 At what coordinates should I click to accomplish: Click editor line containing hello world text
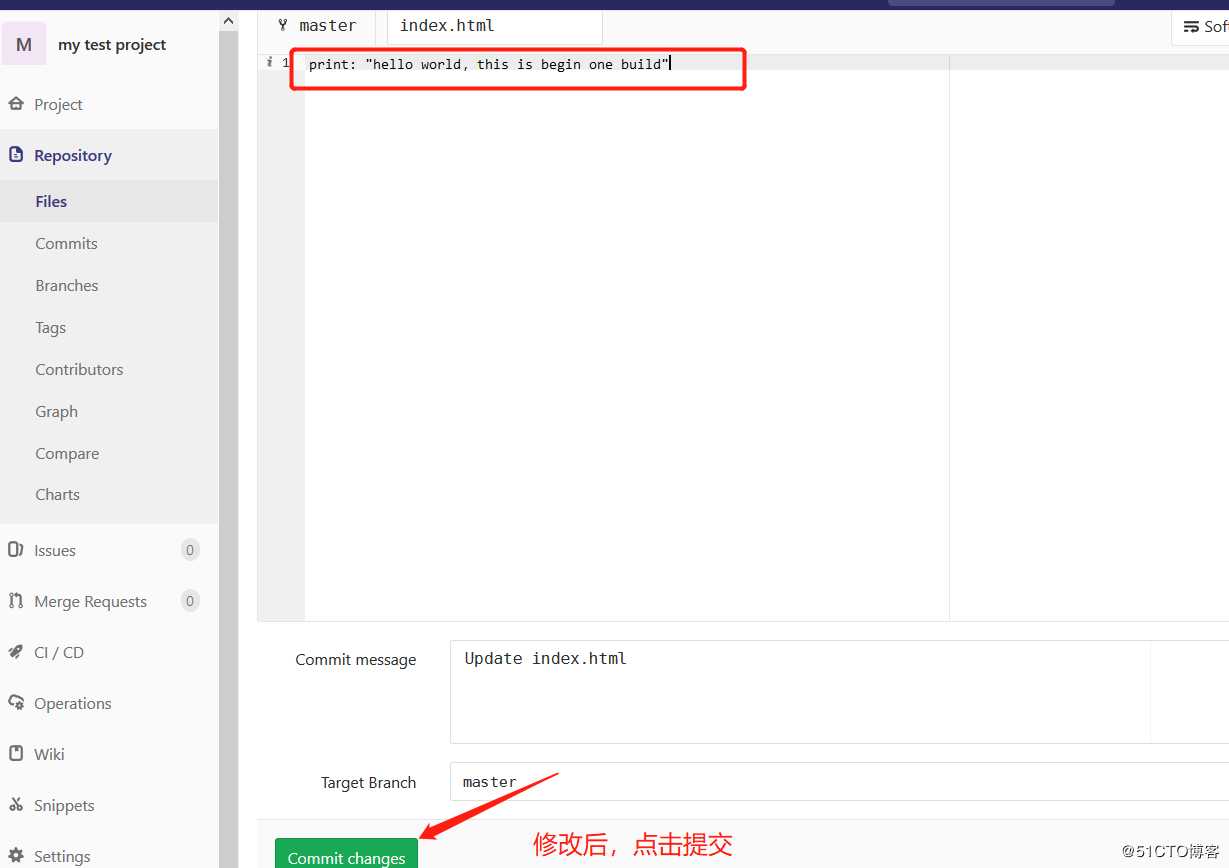[x=489, y=64]
